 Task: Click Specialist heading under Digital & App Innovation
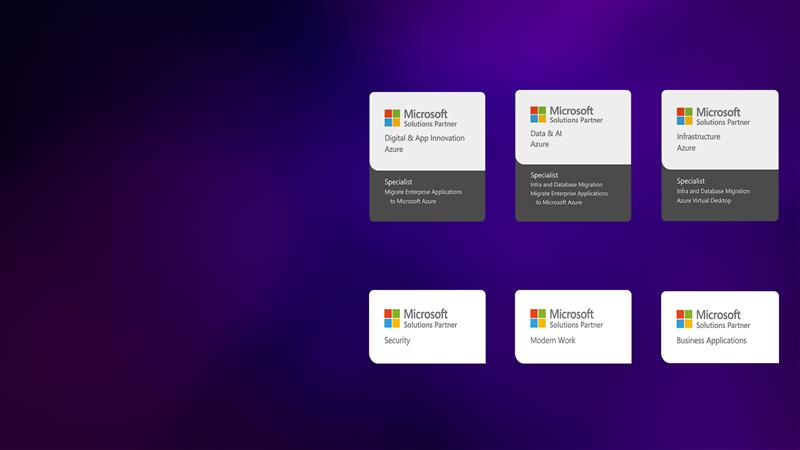pos(399,182)
